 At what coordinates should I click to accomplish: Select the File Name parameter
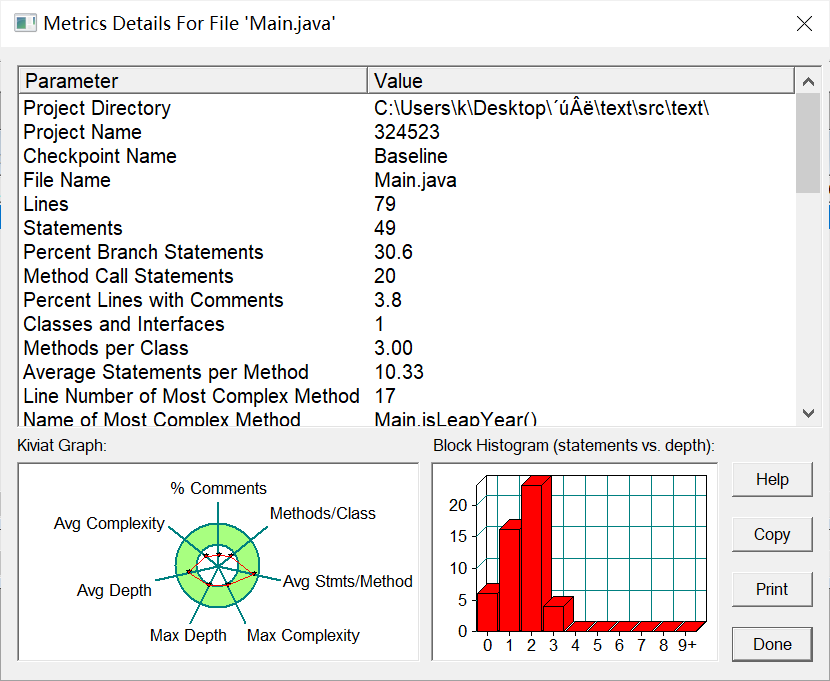coord(67,180)
